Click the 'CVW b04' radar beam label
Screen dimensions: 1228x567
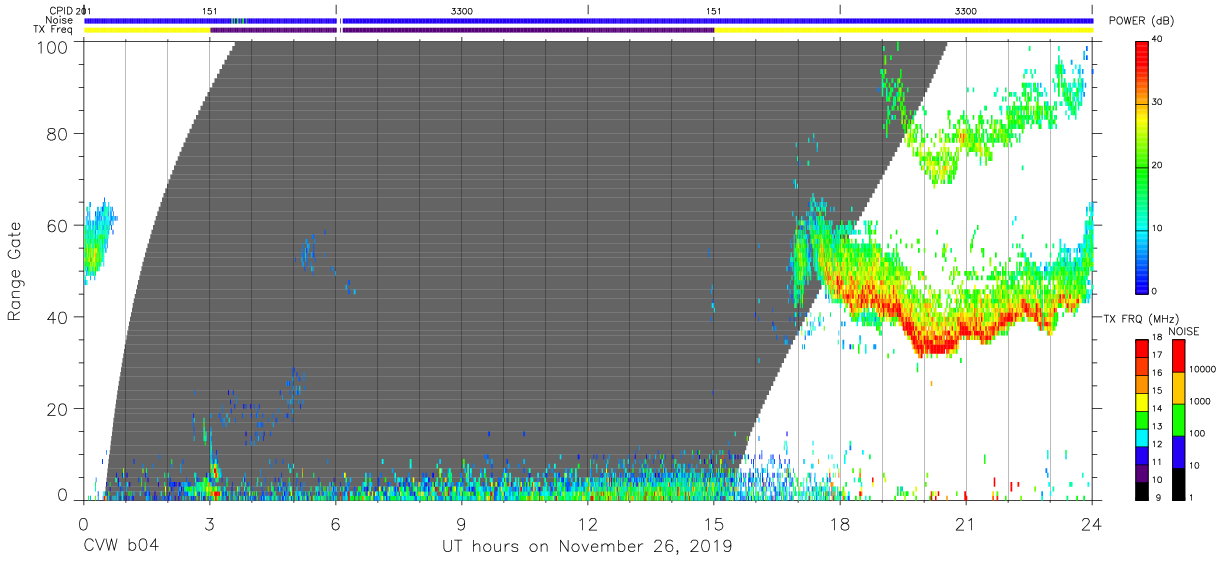(121, 546)
